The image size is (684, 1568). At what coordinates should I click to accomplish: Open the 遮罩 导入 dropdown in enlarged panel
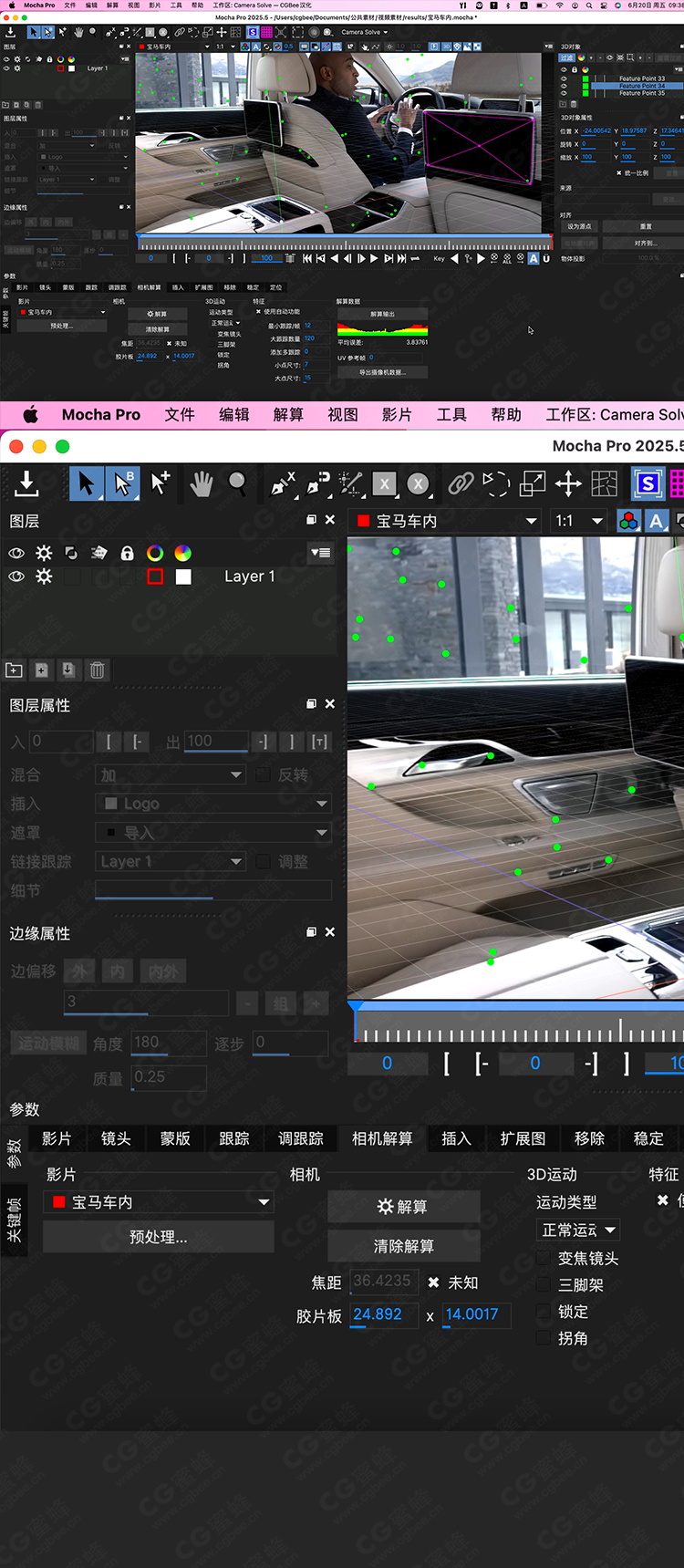coord(213,833)
